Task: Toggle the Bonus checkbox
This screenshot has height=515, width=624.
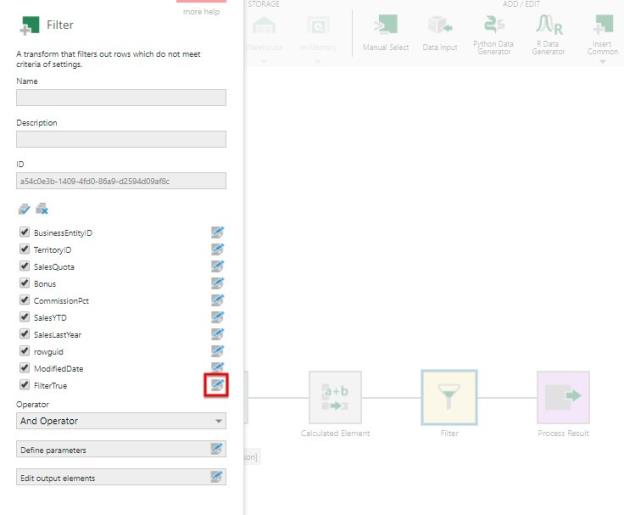Action: pyautogui.click(x=24, y=284)
